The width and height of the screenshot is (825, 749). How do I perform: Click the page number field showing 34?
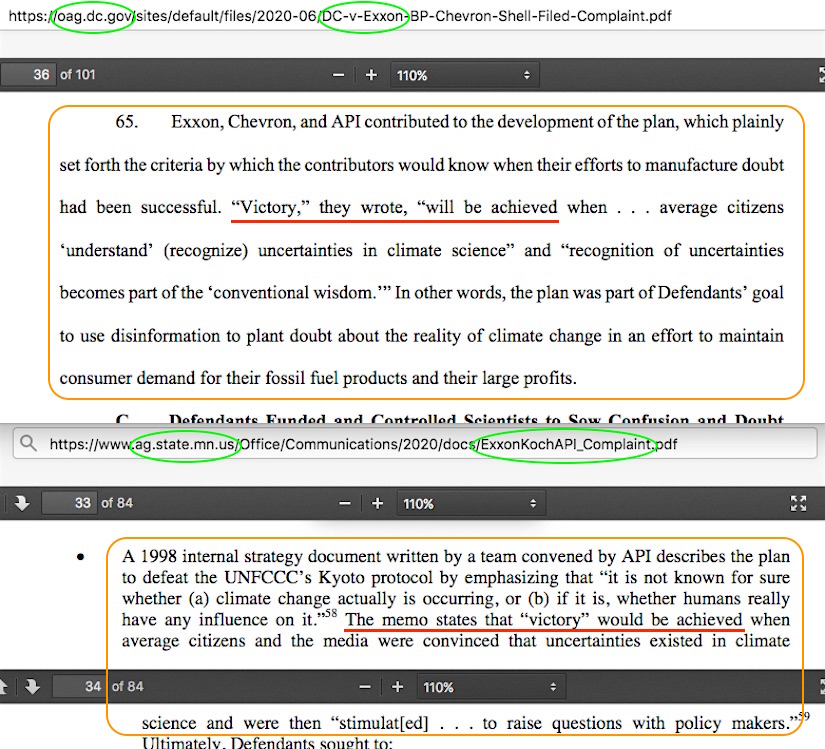pyautogui.click(x=80, y=687)
